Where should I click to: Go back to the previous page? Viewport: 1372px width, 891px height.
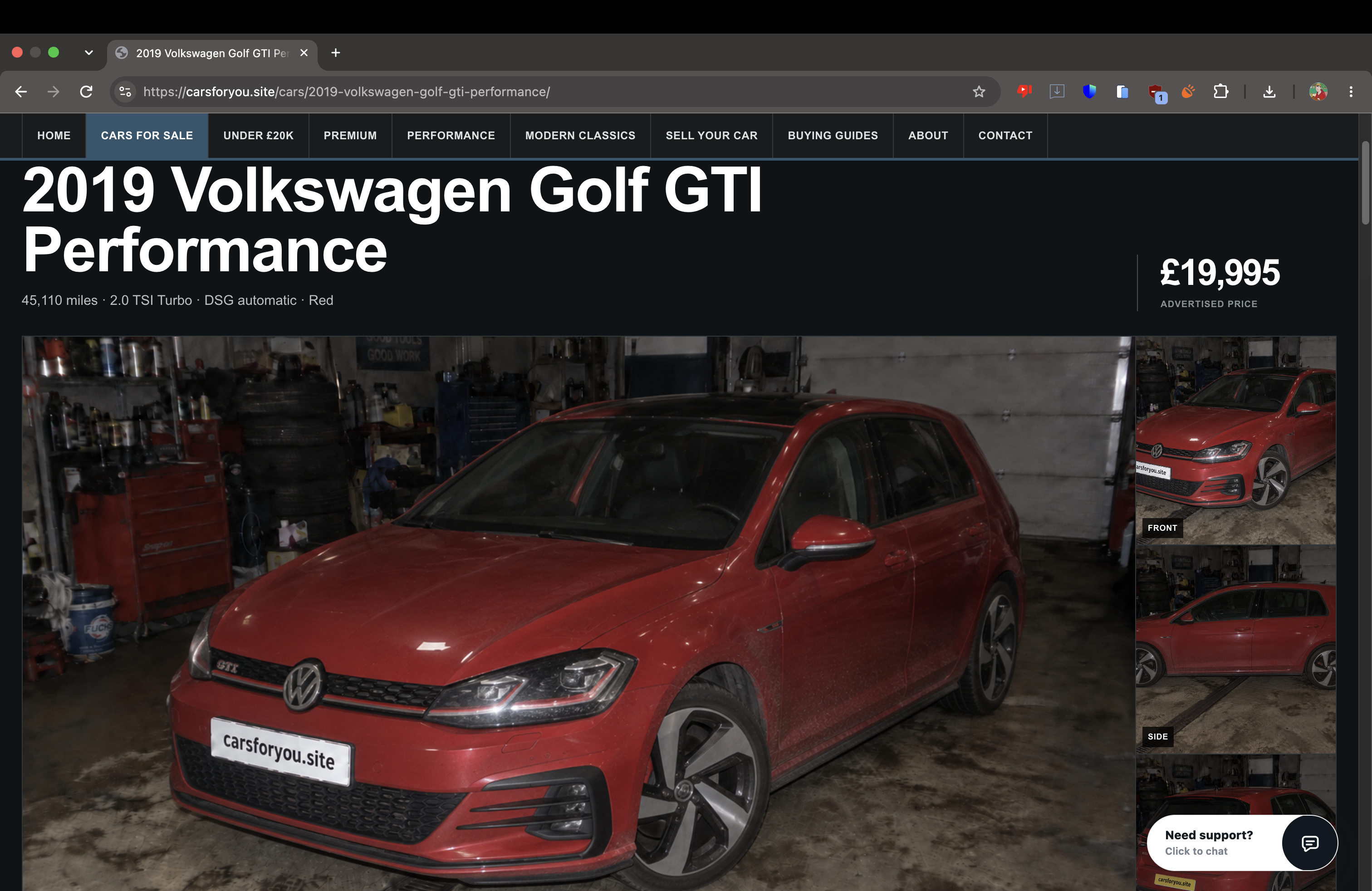click(21, 92)
